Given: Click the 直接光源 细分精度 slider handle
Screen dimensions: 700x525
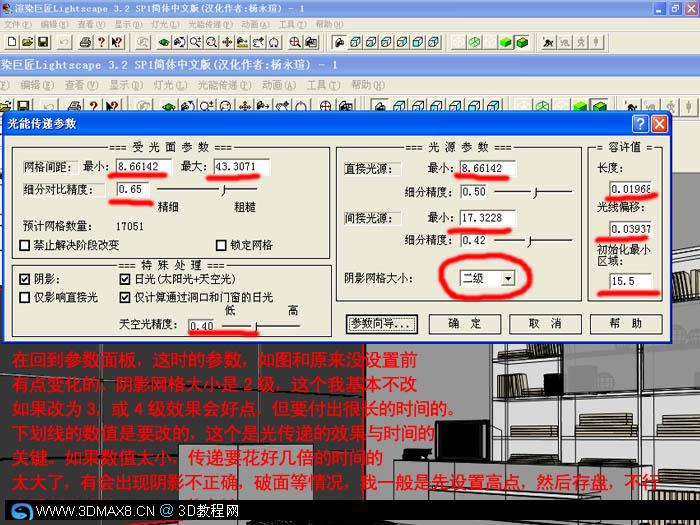Looking at the screenshot, I should click(535, 192).
